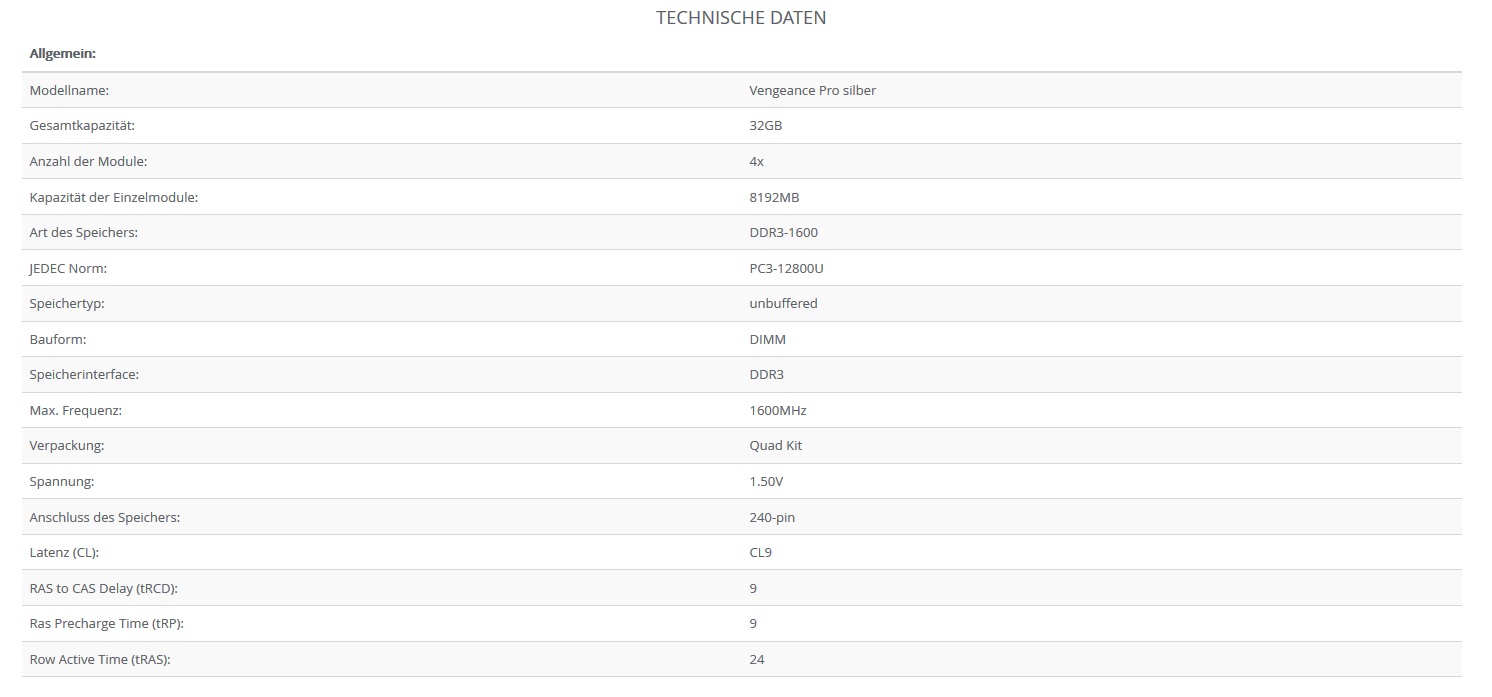Click the Row Active Time value 24
The height and width of the screenshot is (697, 1492).
(757, 659)
